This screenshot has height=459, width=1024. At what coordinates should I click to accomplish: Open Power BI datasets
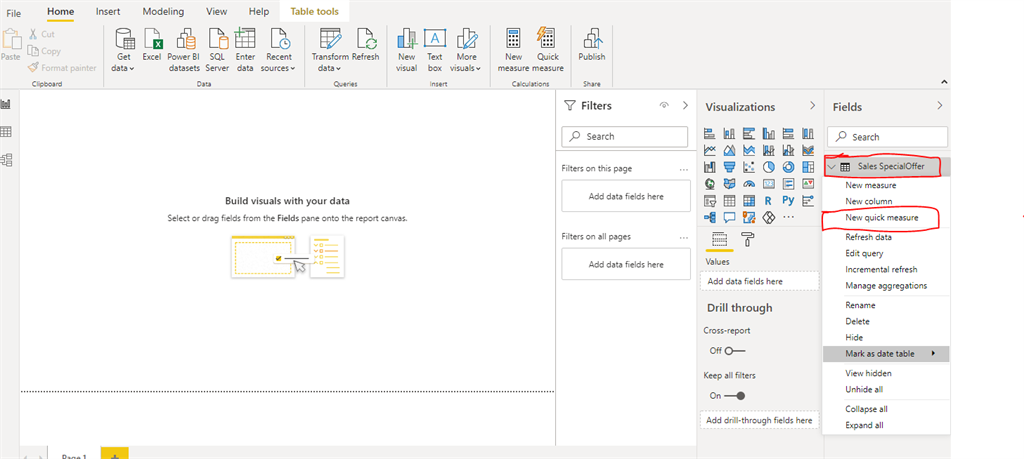point(183,50)
